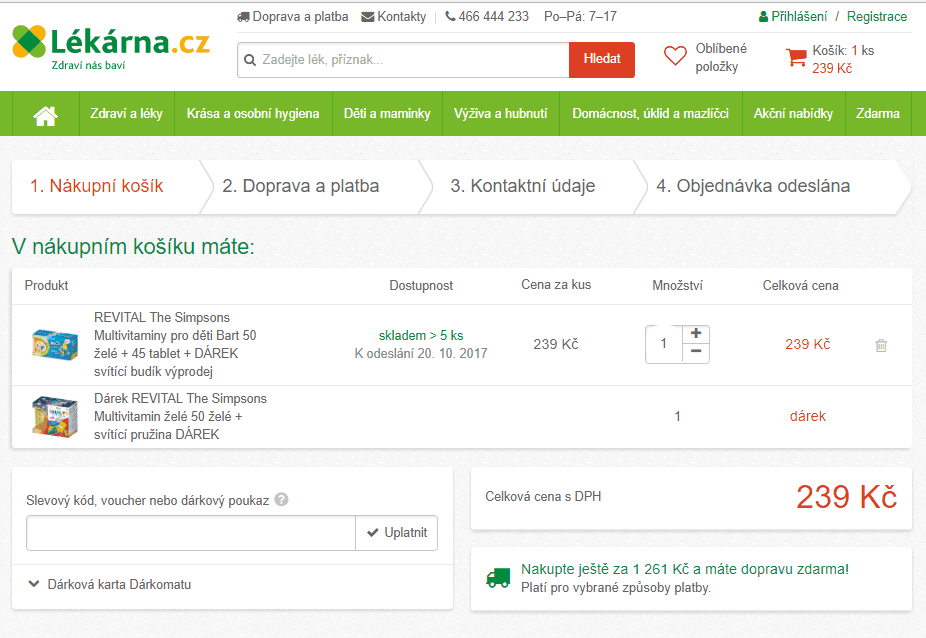Go to step 2. Doprava a platba

tap(301, 186)
